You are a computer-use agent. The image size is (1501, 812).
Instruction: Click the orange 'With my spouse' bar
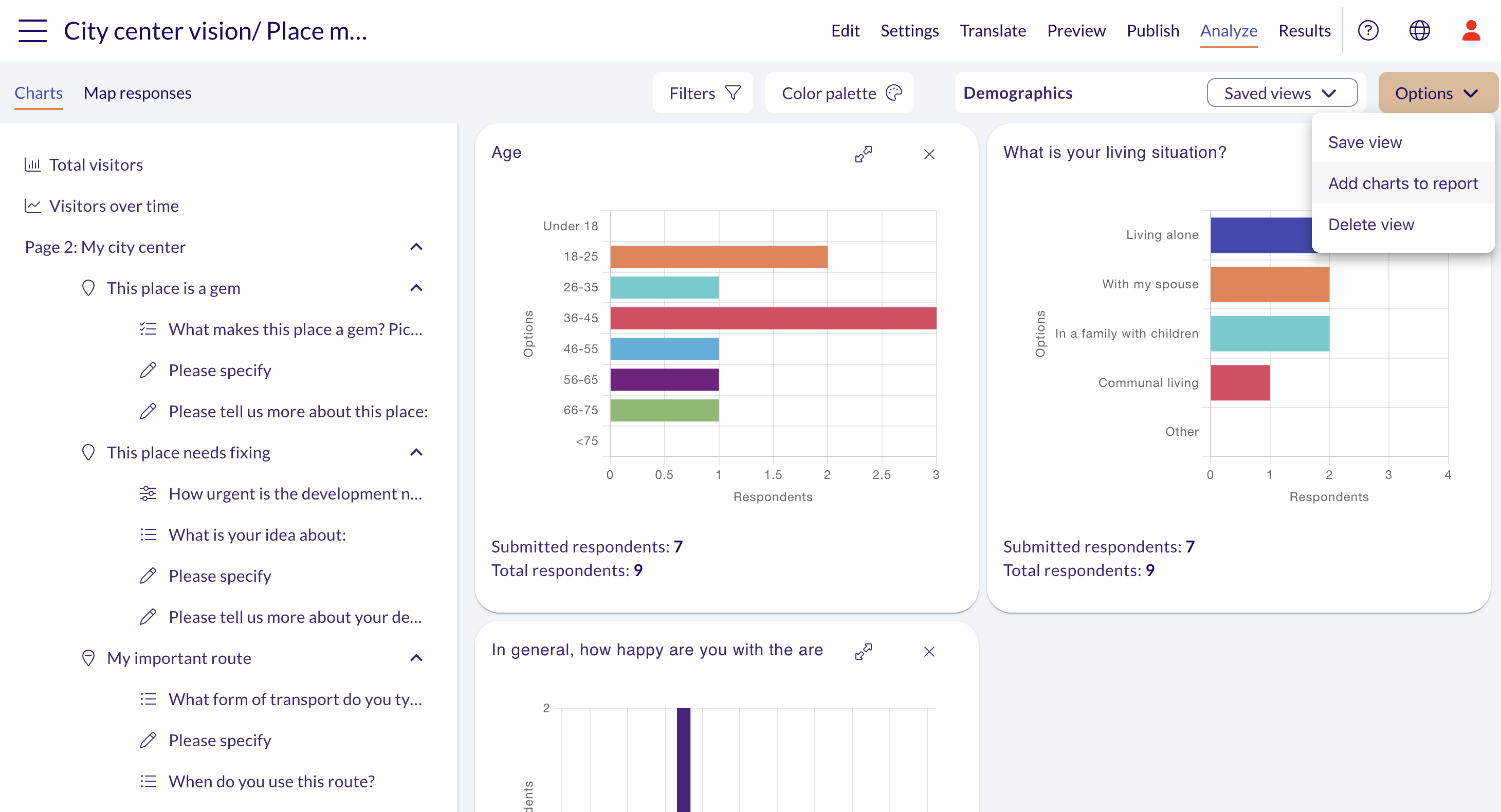[x=1270, y=284]
